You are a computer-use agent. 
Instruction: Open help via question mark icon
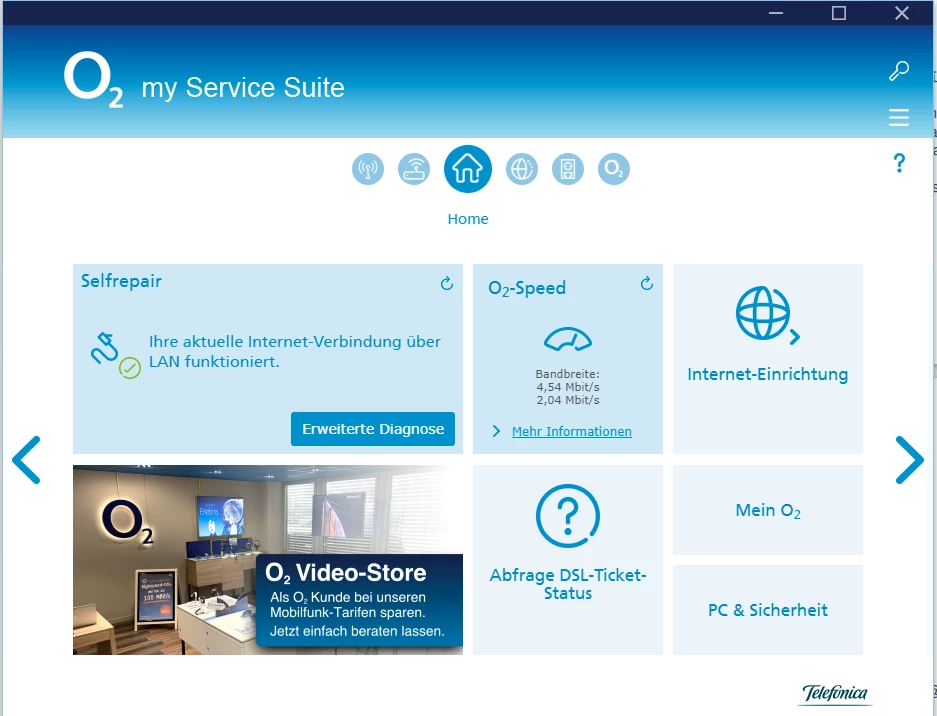[899, 163]
